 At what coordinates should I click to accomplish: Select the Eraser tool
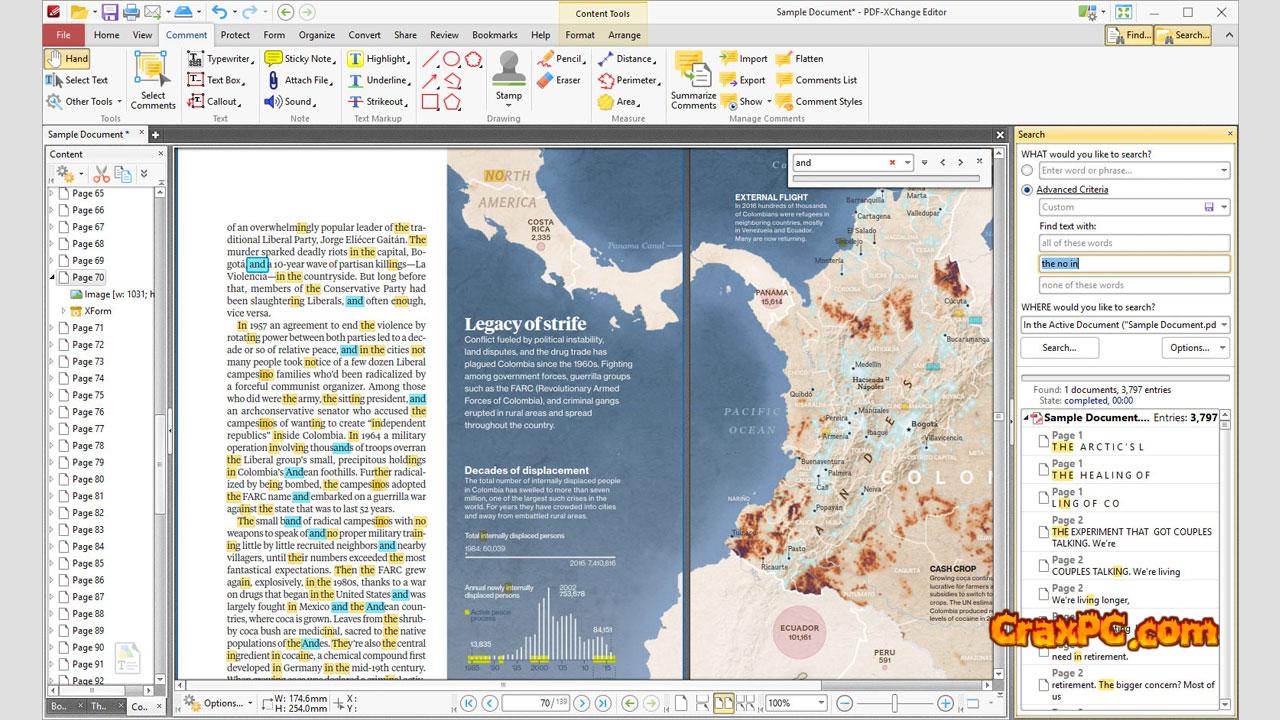click(x=559, y=80)
